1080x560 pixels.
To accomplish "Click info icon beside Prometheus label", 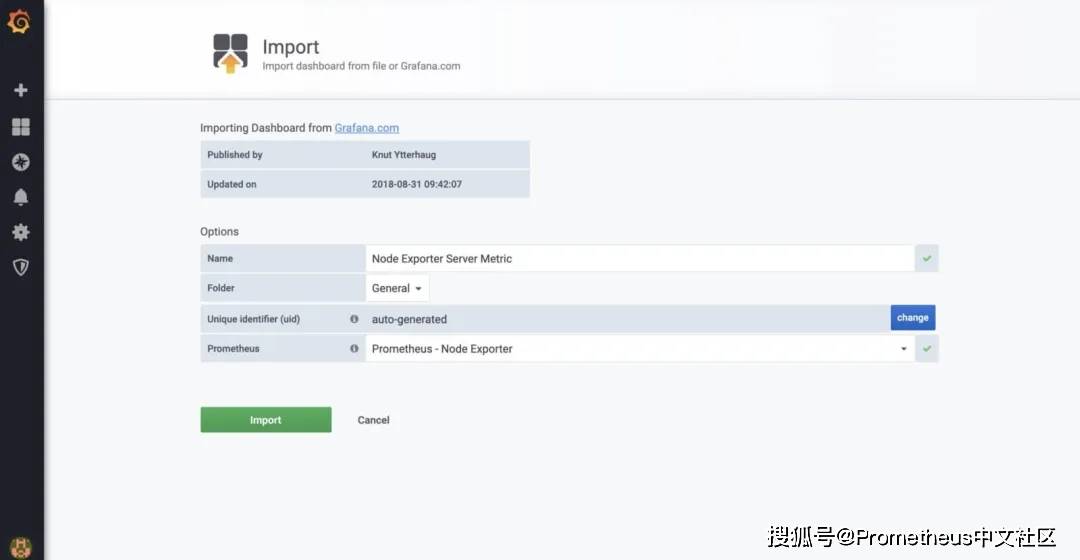I will (354, 349).
